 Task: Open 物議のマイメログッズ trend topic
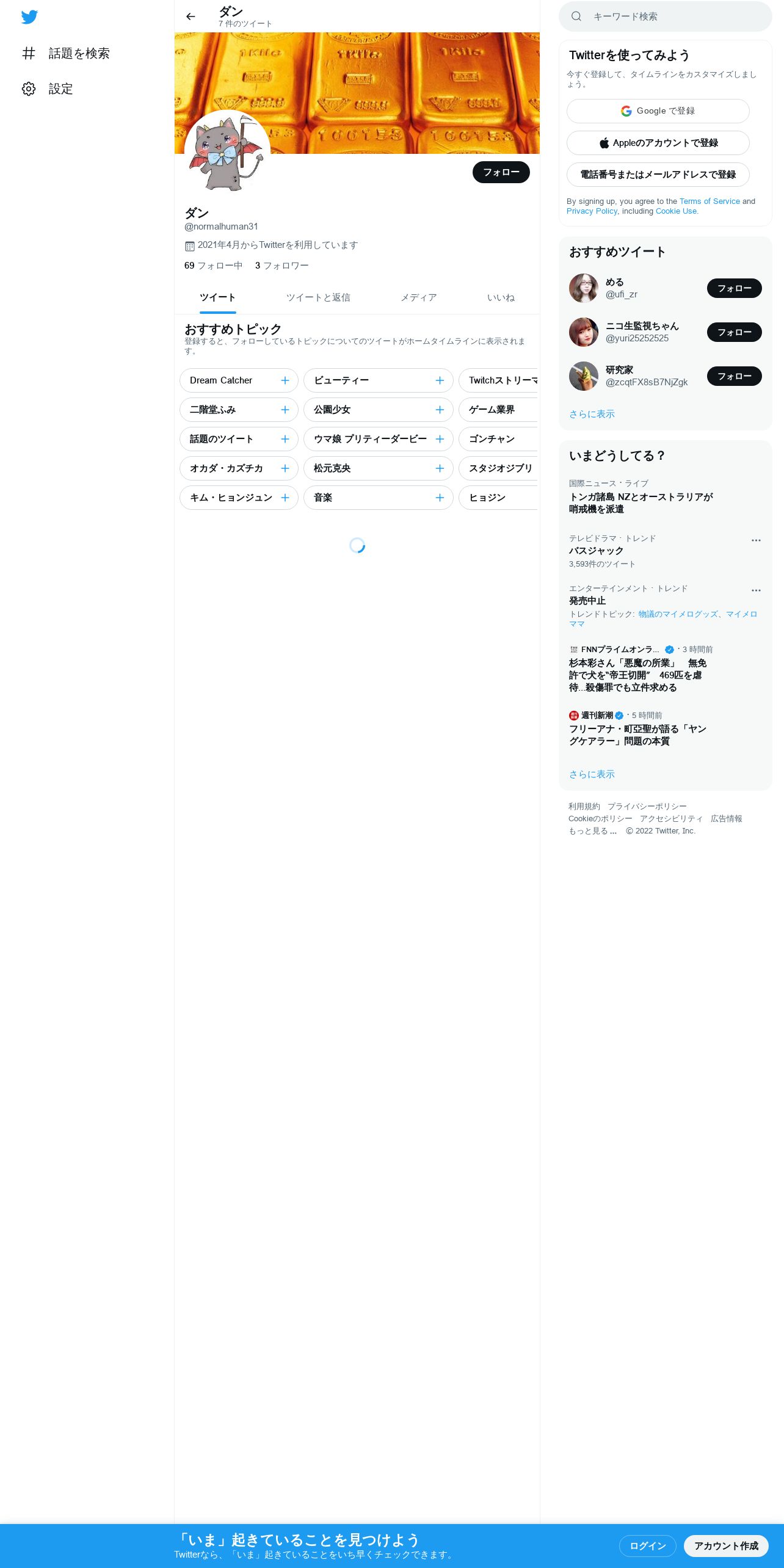tap(678, 614)
